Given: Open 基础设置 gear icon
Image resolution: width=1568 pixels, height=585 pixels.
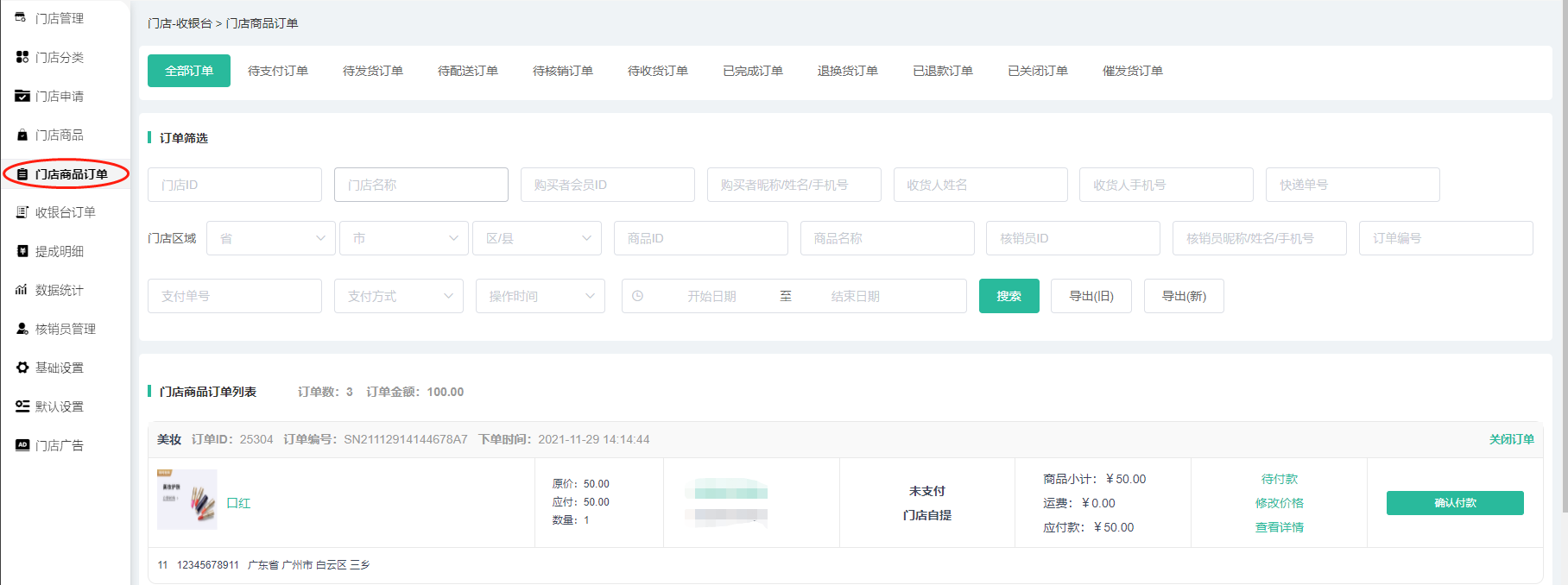Looking at the screenshot, I should coord(22,368).
